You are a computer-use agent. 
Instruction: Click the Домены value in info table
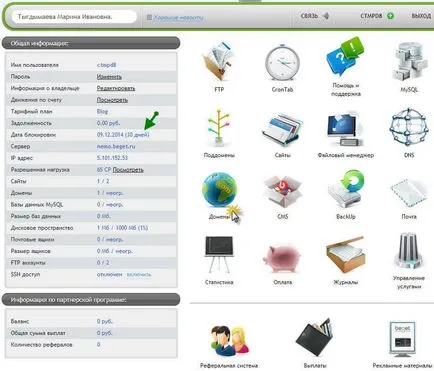110,193
